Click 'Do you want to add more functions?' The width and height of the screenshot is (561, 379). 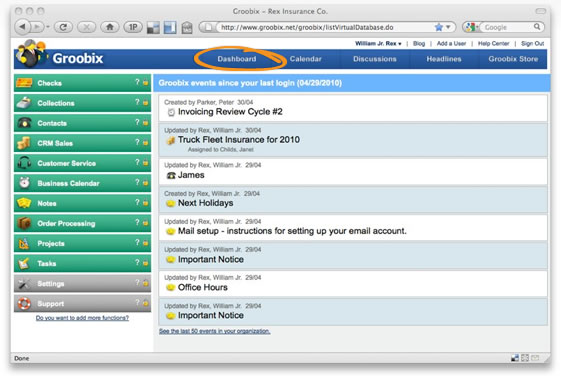pyautogui.click(x=82, y=317)
